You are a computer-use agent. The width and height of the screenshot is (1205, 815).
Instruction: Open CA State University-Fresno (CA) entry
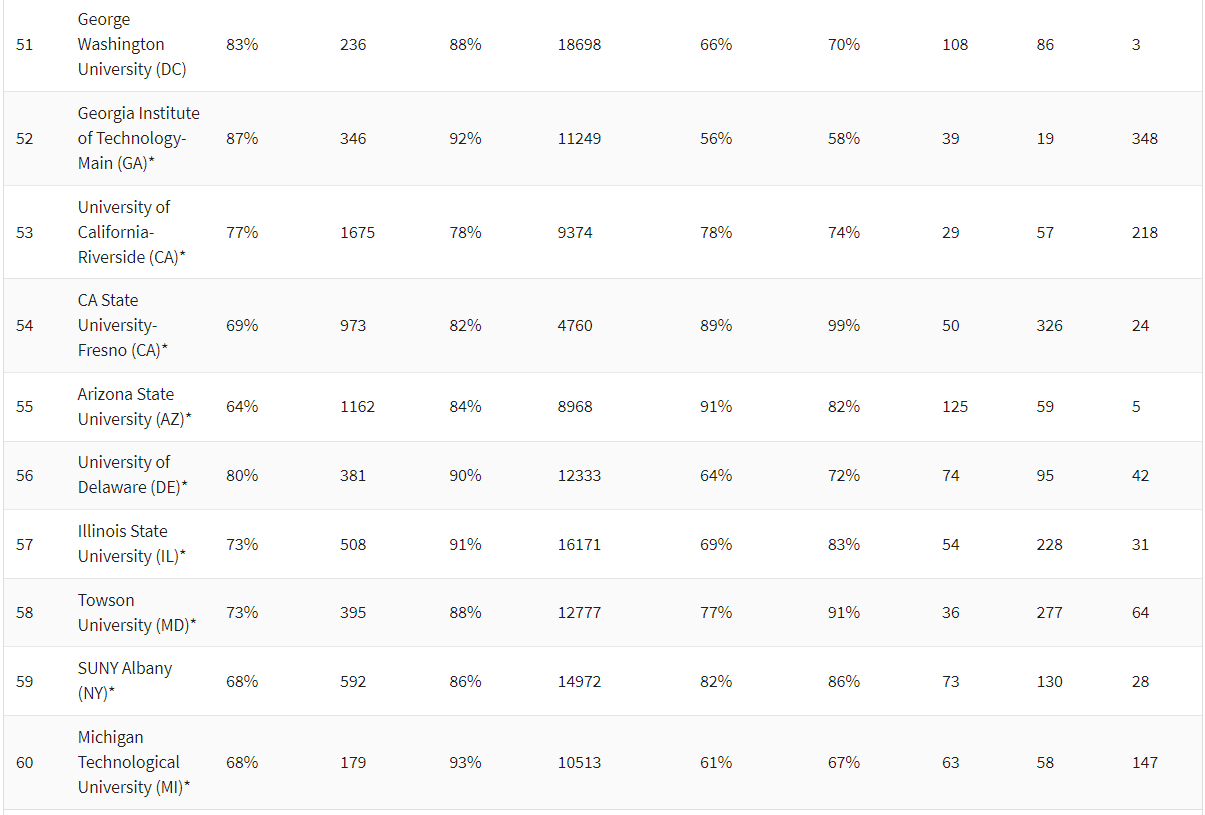point(122,325)
